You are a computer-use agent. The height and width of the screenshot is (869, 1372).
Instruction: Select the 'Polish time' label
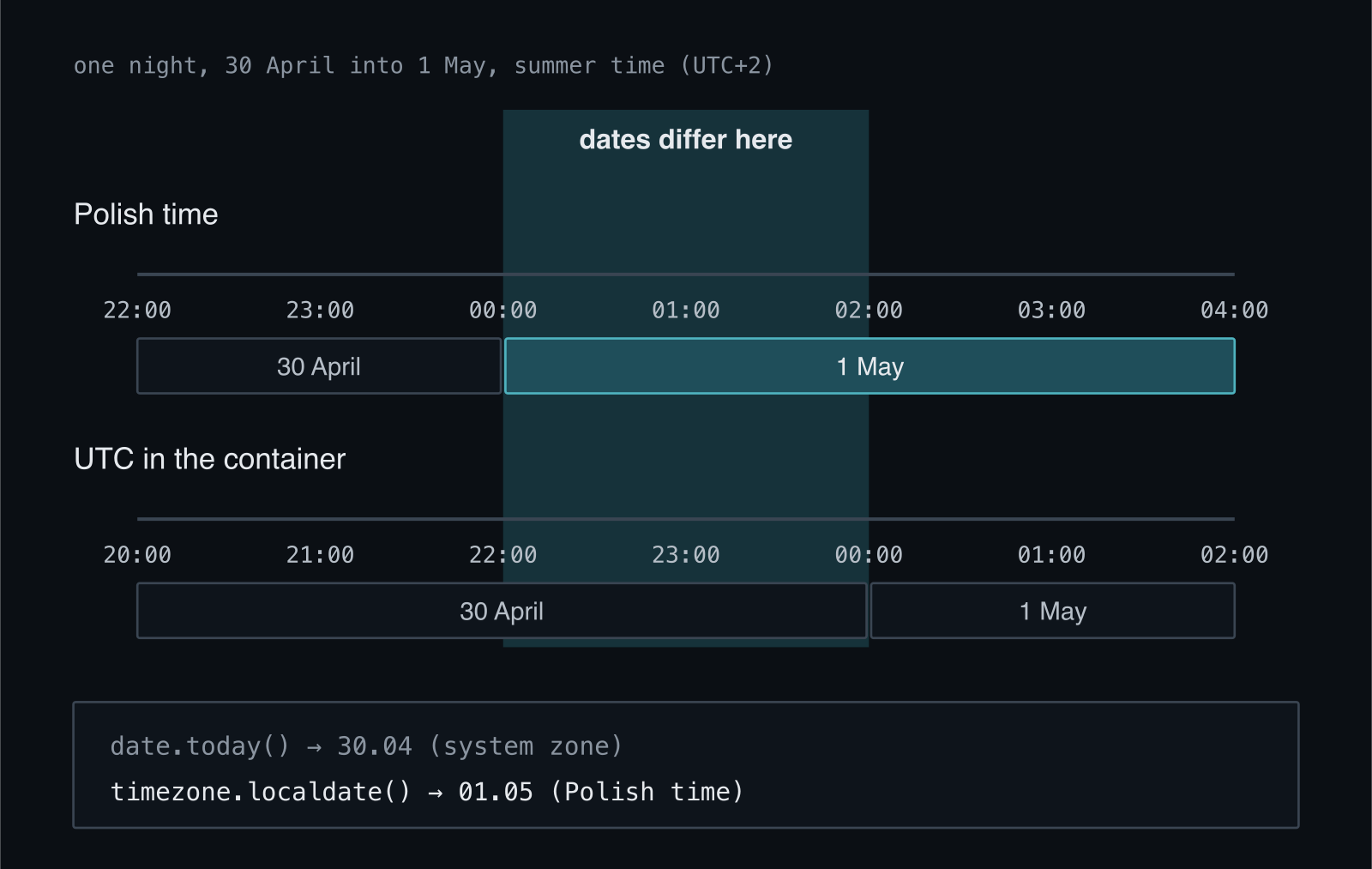click(x=146, y=214)
